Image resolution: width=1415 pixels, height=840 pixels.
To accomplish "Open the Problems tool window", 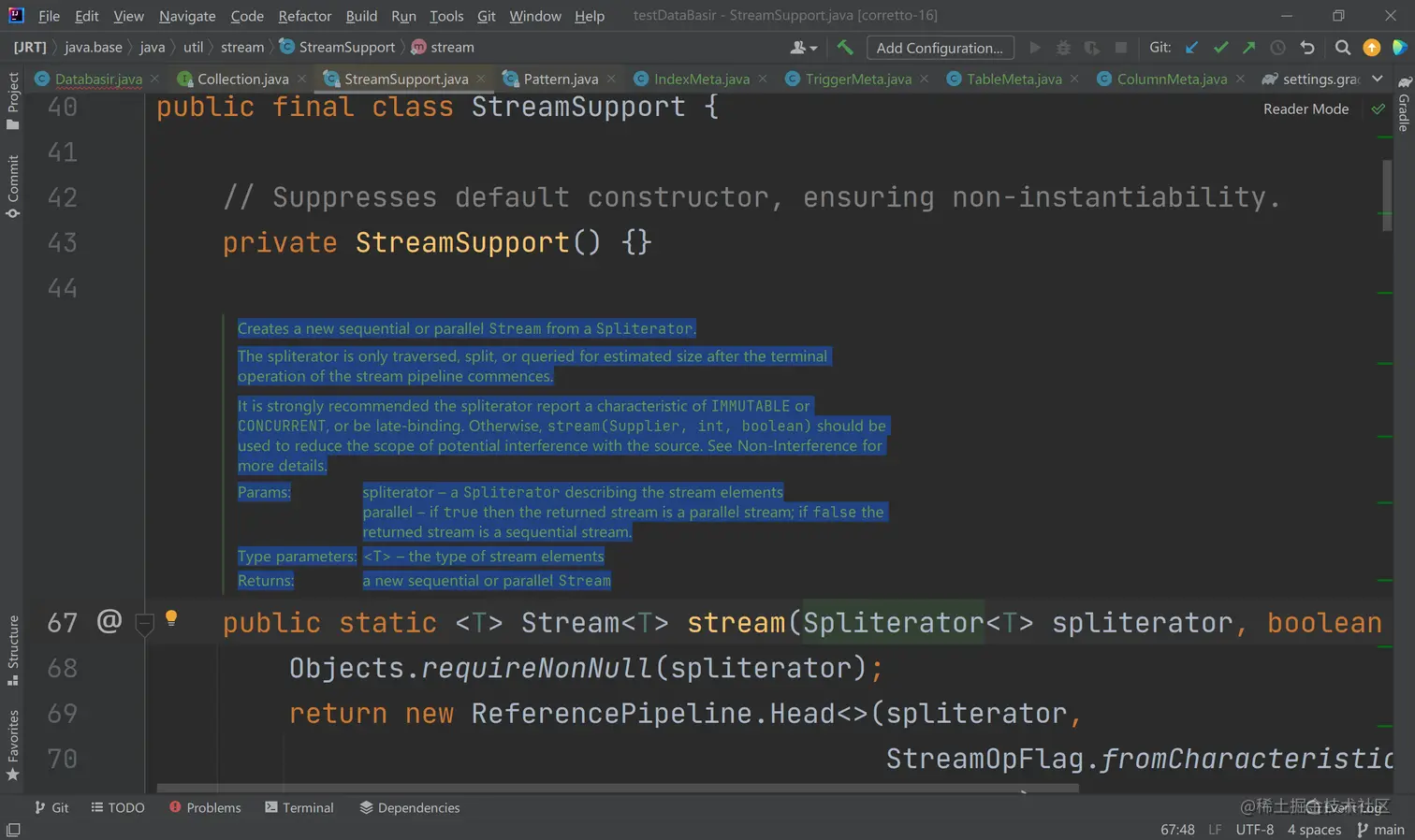I will click(x=204, y=807).
